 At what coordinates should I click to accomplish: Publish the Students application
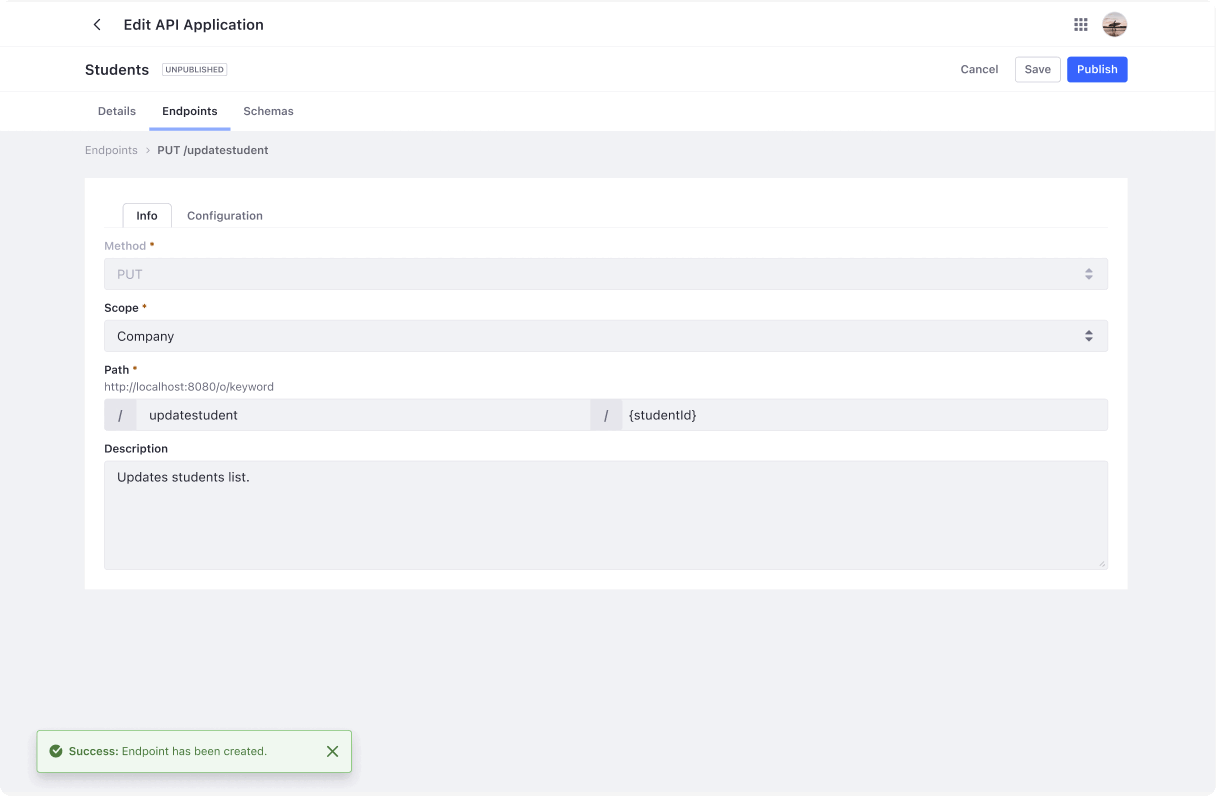1096,69
